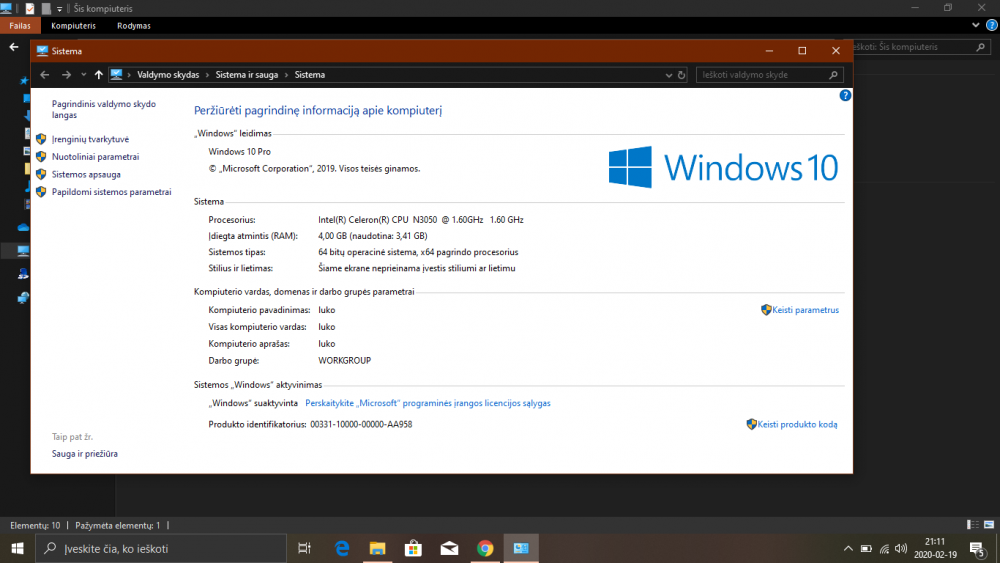Image resolution: width=1000 pixels, height=563 pixels.
Task: Click Elementų: 10 status bar text
Action: tap(35, 525)
